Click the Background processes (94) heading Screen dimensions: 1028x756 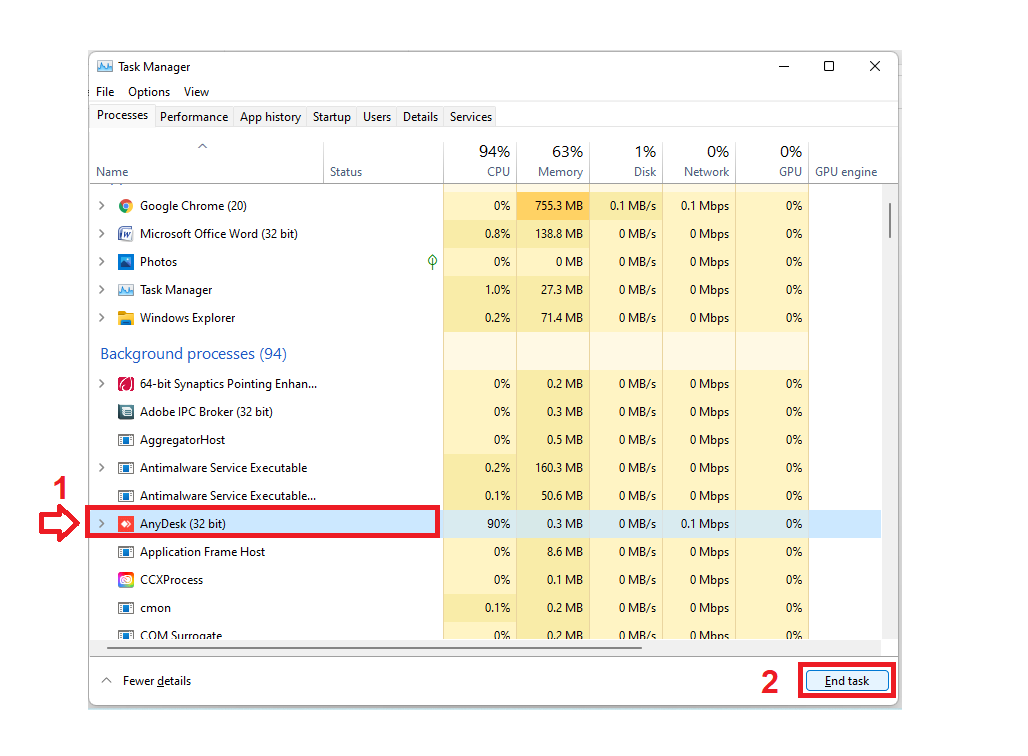tap(193, 354)
